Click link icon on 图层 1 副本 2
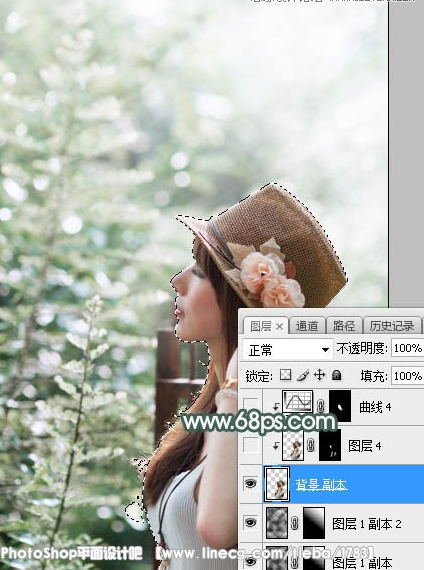Viewport: 424px width, 570px height. (295, 523)
